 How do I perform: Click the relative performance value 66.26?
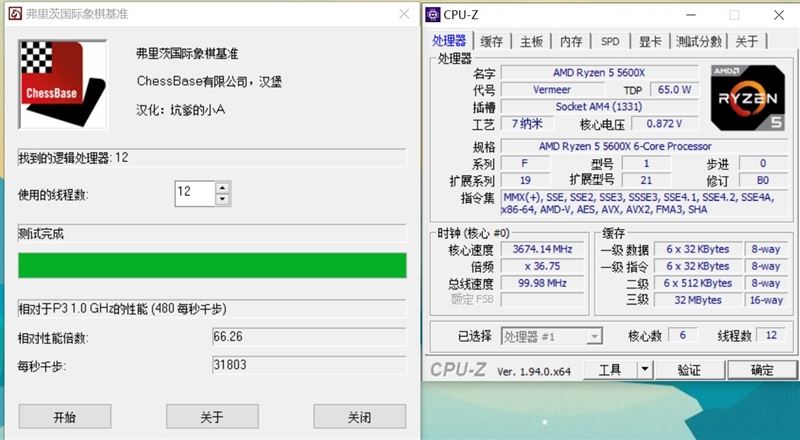pyautogui.click(x=309, y=337)
